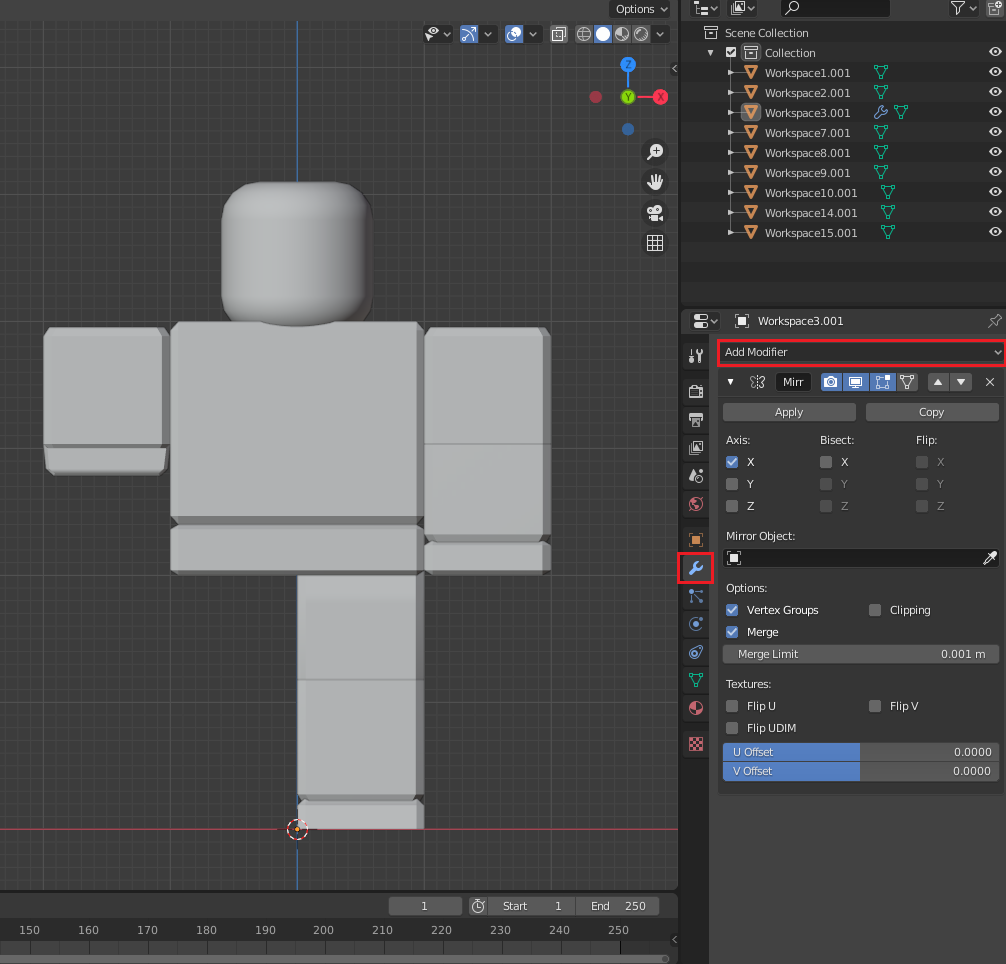Viewport: 1006px width, 964px height.
Task: Open the Object Constraints properties tab
Action: coord(695,652)
